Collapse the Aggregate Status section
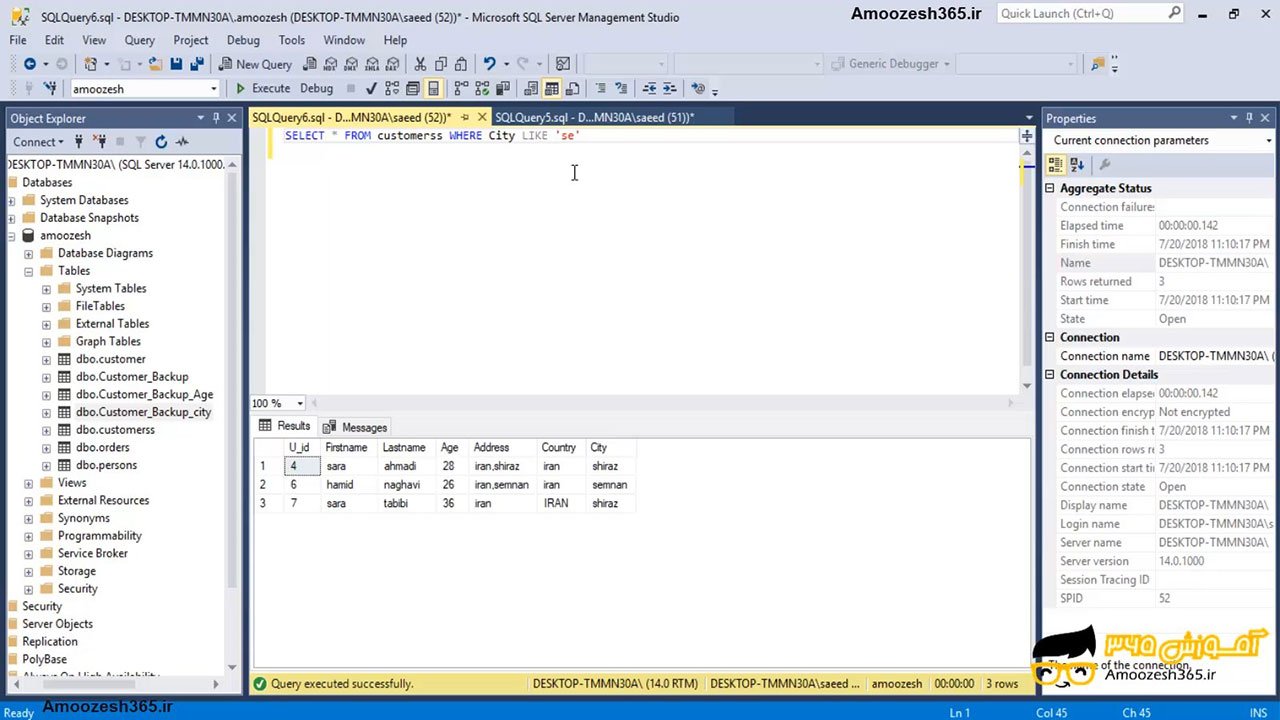 [1050, 188]
